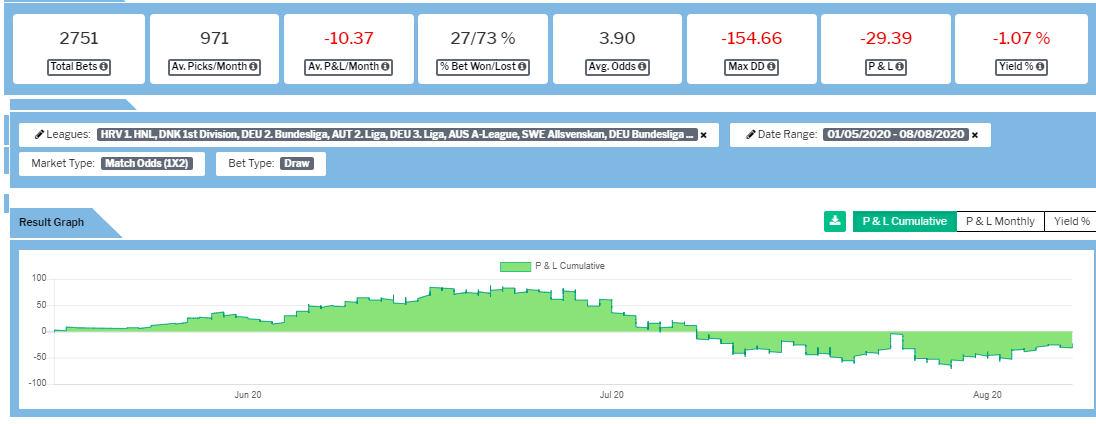Open the date range 01/05/2020 - 08/08/2020 tag

(895, 135)
